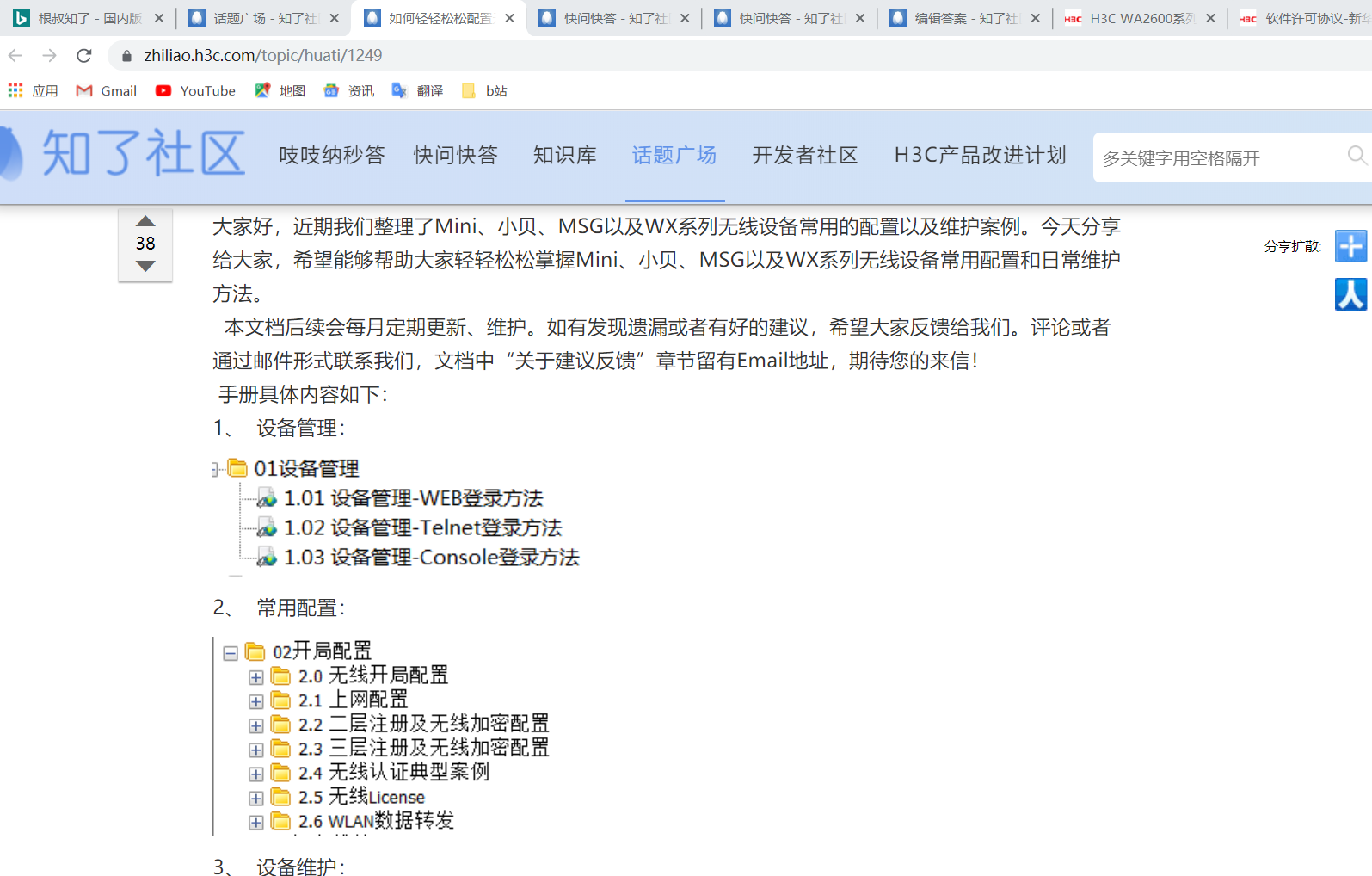1372x876 pixels.
Task: Open 吱吱纳秒答 in site navigation
Action: point(332,155)
